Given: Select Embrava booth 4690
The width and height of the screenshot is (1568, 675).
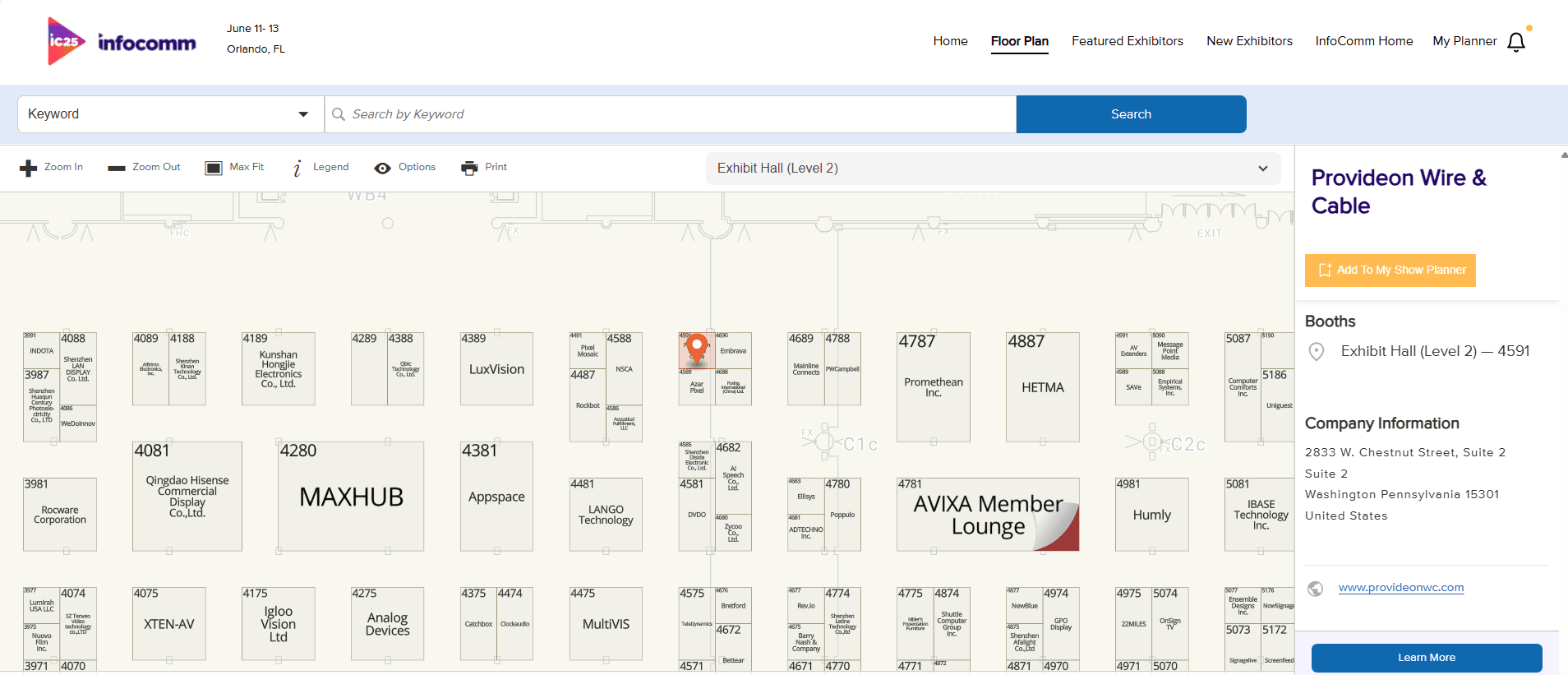Looking at the screenshot, I should [733, 351].
